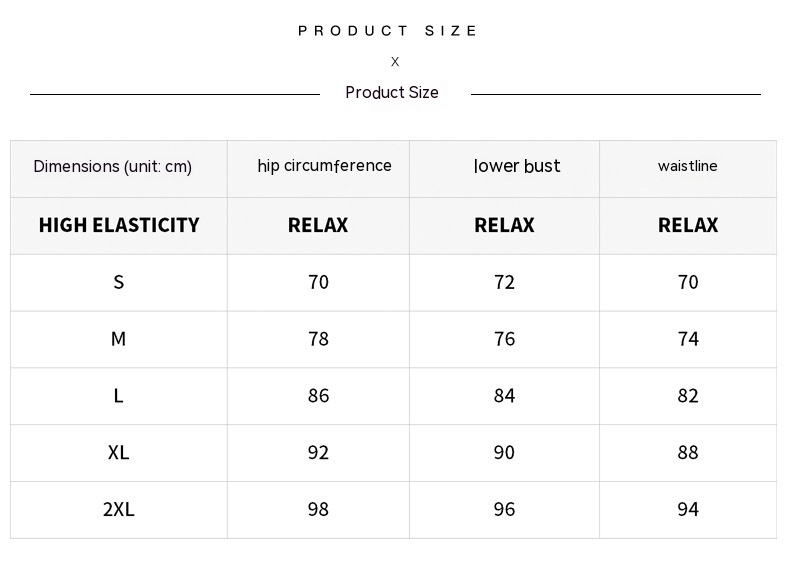This screenshot has height=568, width=790.
Task: Select the M size row label
Action: point(118,339)
